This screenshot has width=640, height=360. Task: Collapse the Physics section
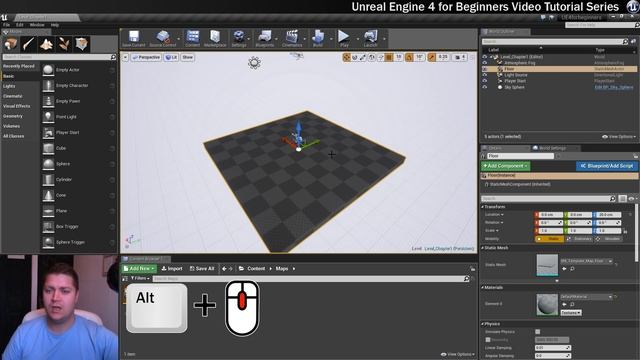point(482,324)
